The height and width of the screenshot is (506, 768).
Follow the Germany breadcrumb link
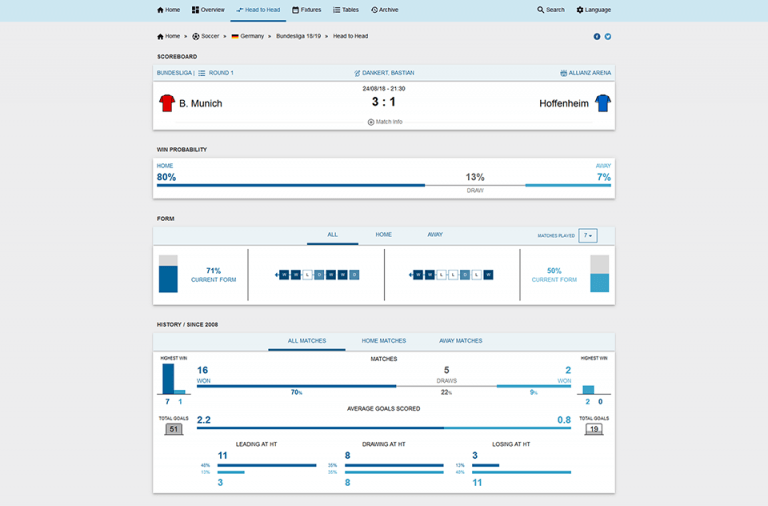click(x=249, y=36)
